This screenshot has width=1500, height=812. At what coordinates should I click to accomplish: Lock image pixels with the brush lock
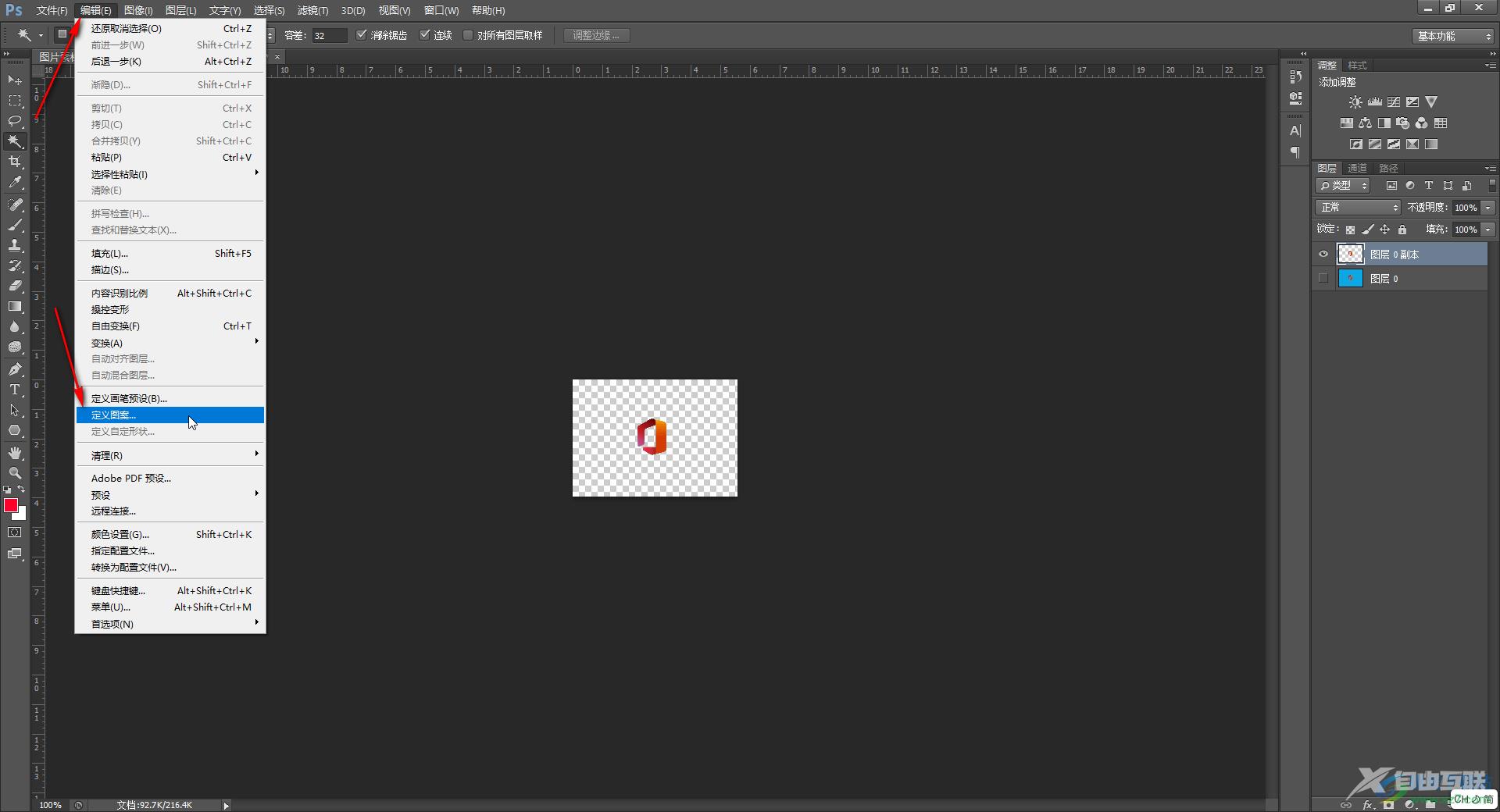coord(1367,230)
